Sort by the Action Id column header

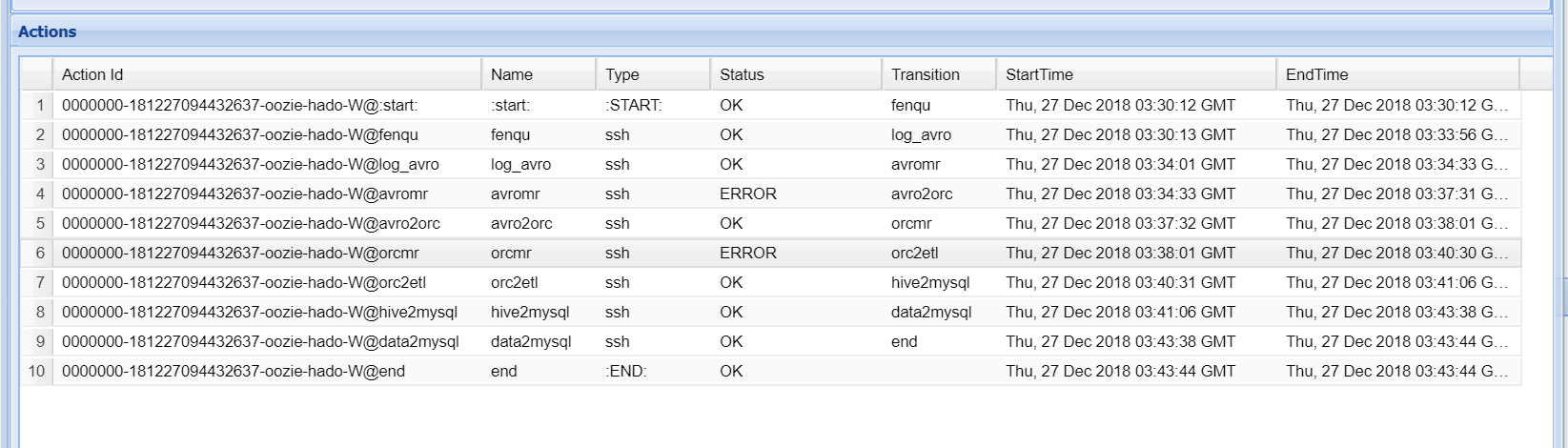point(92,74)
